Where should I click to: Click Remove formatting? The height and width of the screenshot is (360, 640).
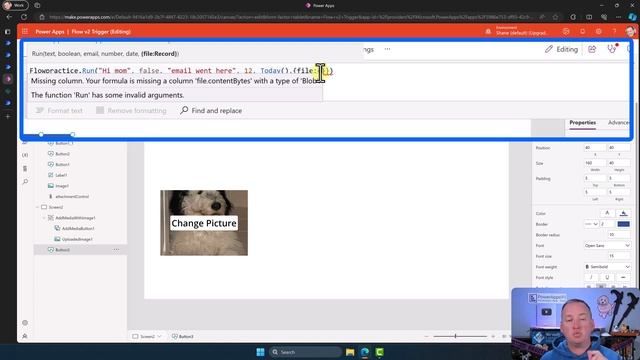pos(131,111)
